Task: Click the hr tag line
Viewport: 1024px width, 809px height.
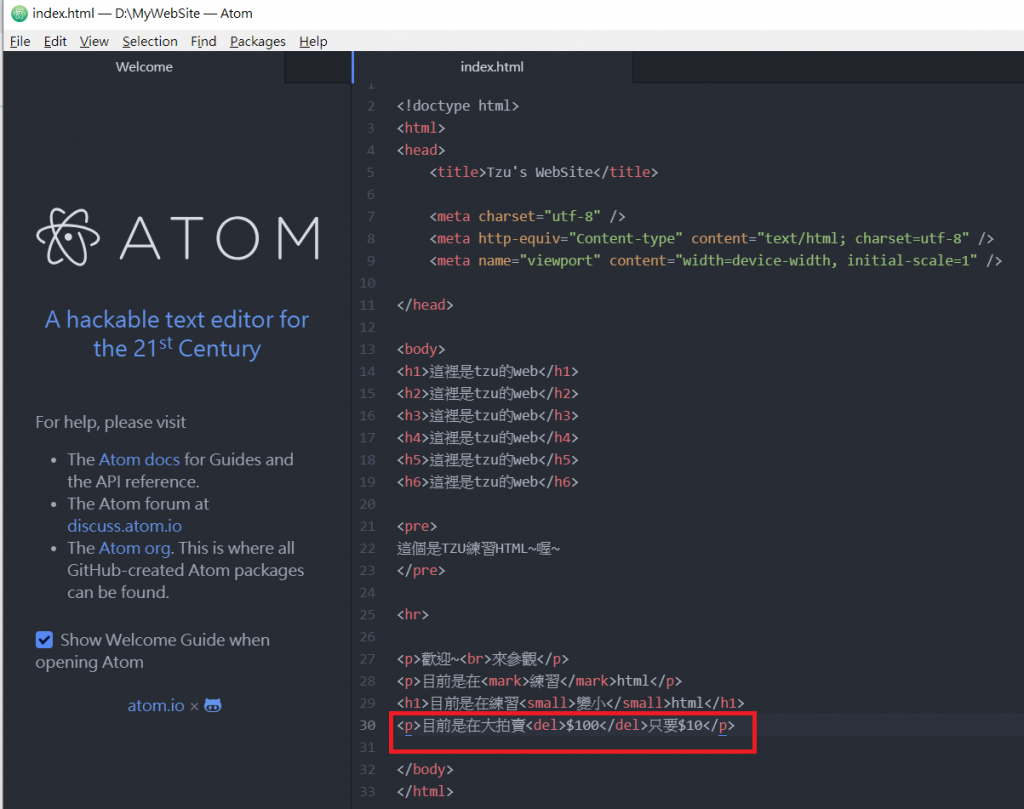Action: (x=412, y=614)
